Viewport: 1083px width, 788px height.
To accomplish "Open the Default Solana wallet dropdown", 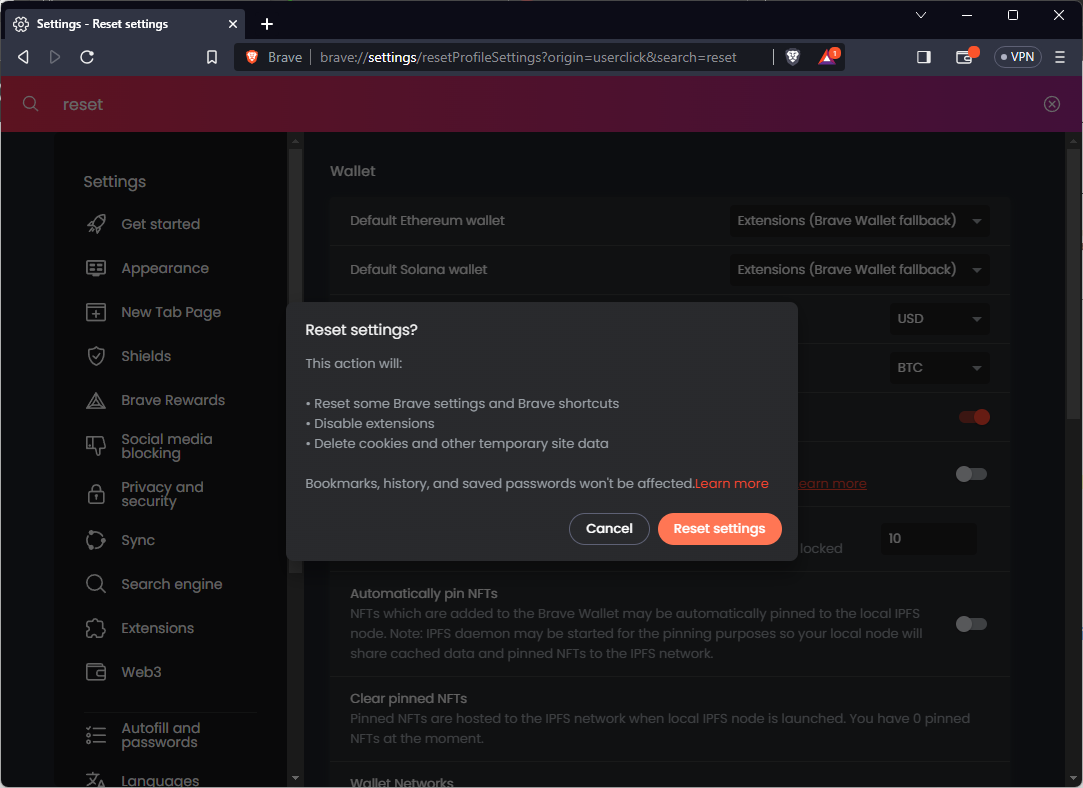I will (859, 269).
